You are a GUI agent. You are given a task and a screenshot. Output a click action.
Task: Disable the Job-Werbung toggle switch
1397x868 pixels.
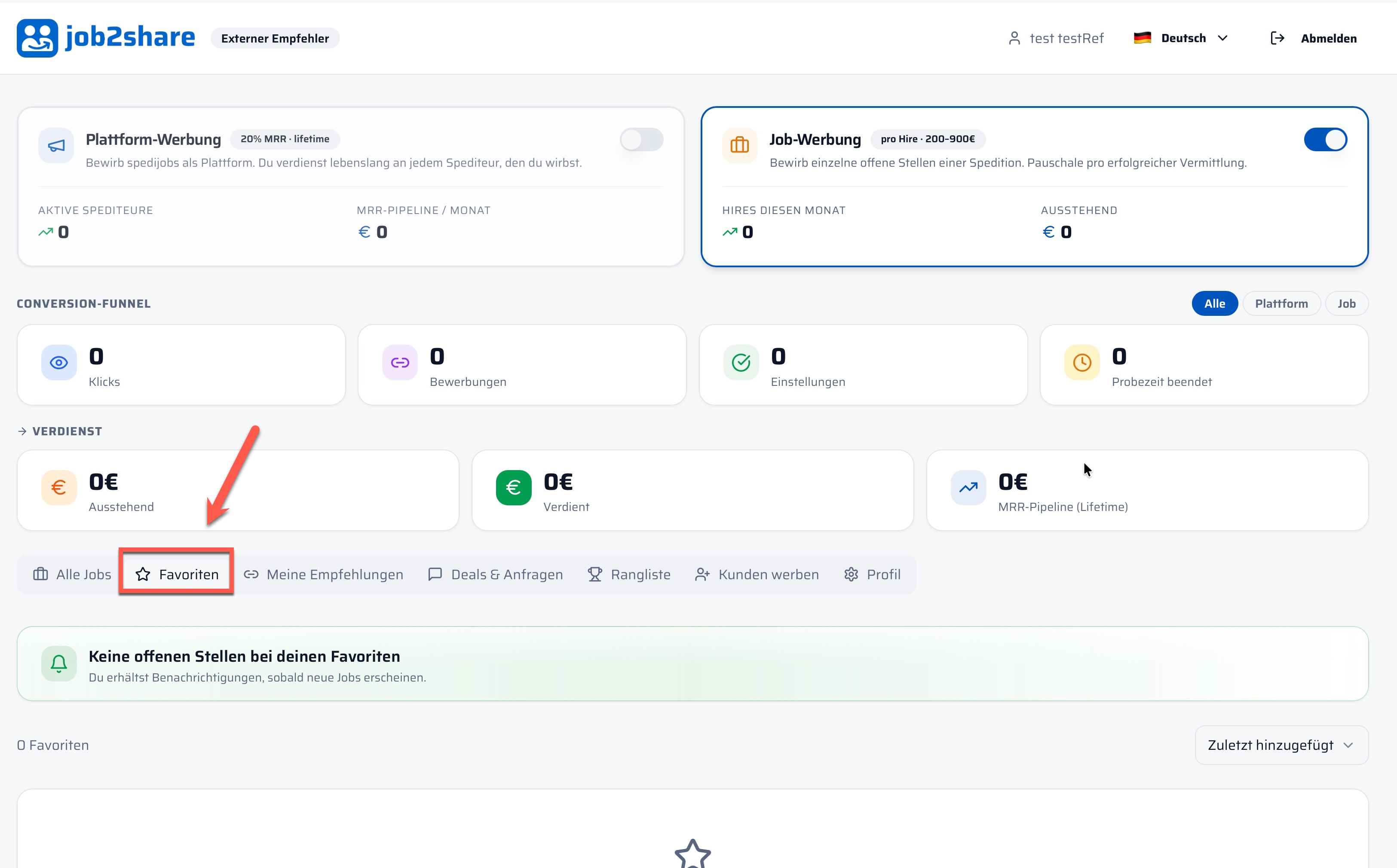click(x=1325, y=140)
